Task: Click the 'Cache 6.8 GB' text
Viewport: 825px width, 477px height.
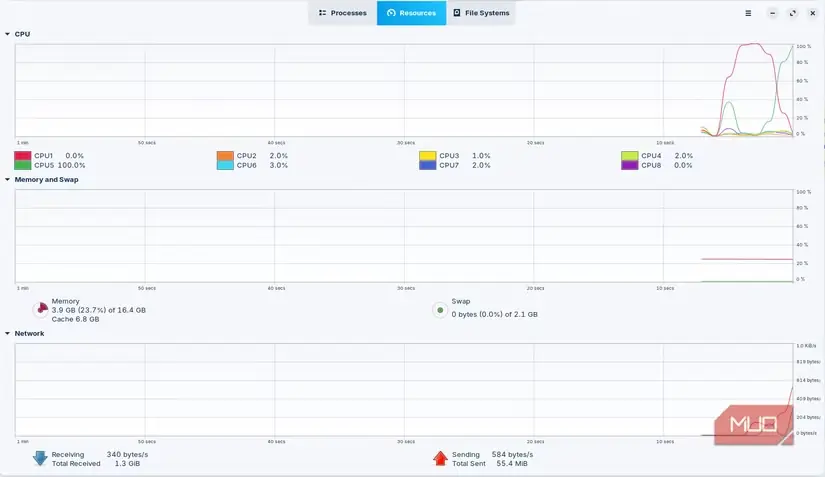Action: pos(75,319)
